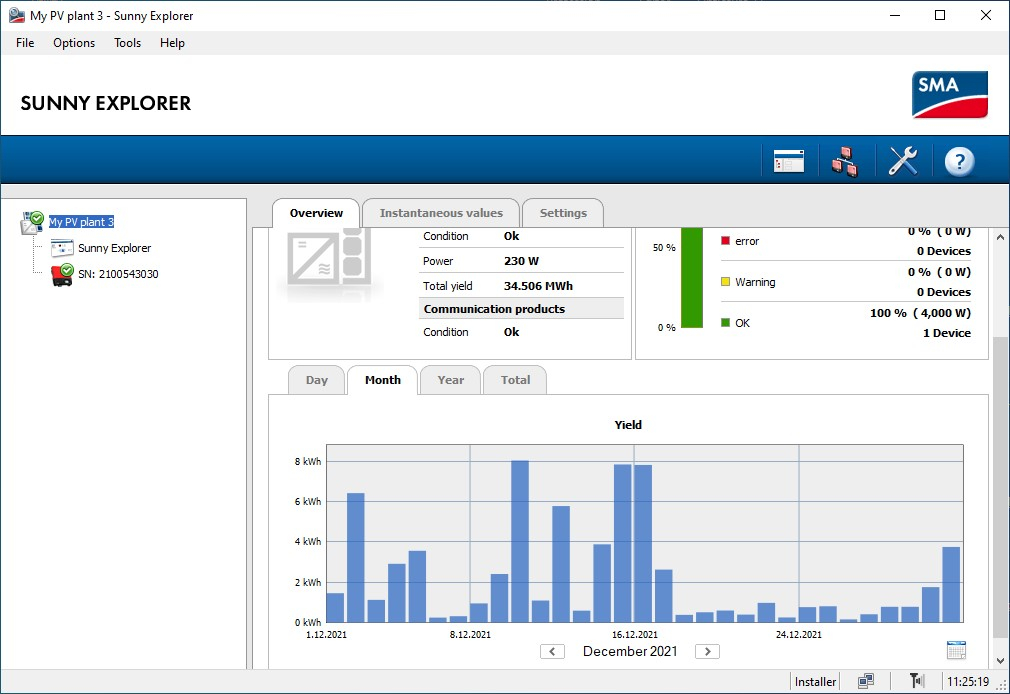The width and height of the screenshot is (1010, 694).
Task: Show the Day yield chart tab
Action: click(x=316, y=380)
